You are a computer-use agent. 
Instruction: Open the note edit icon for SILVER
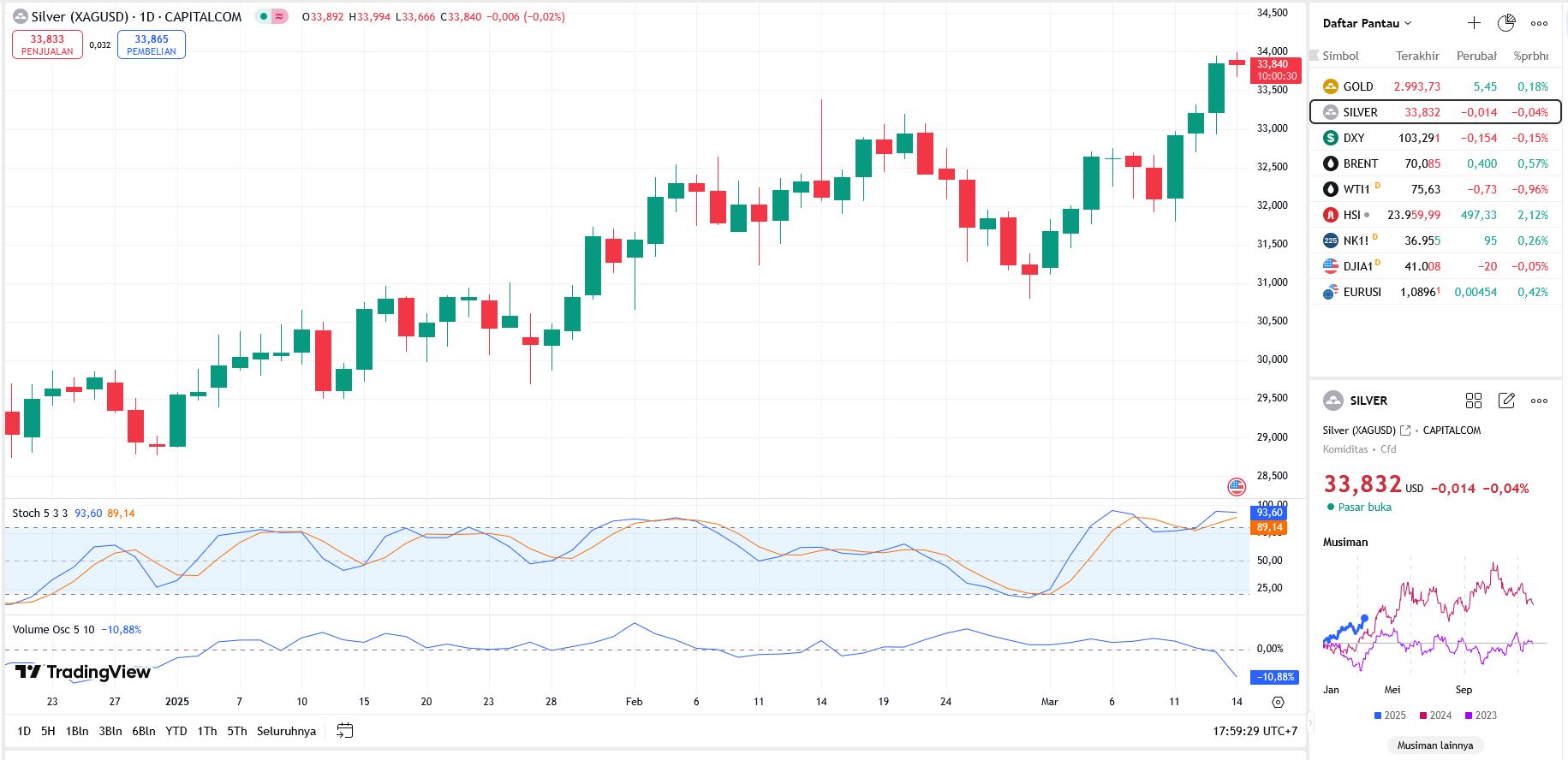[1506, 401]
